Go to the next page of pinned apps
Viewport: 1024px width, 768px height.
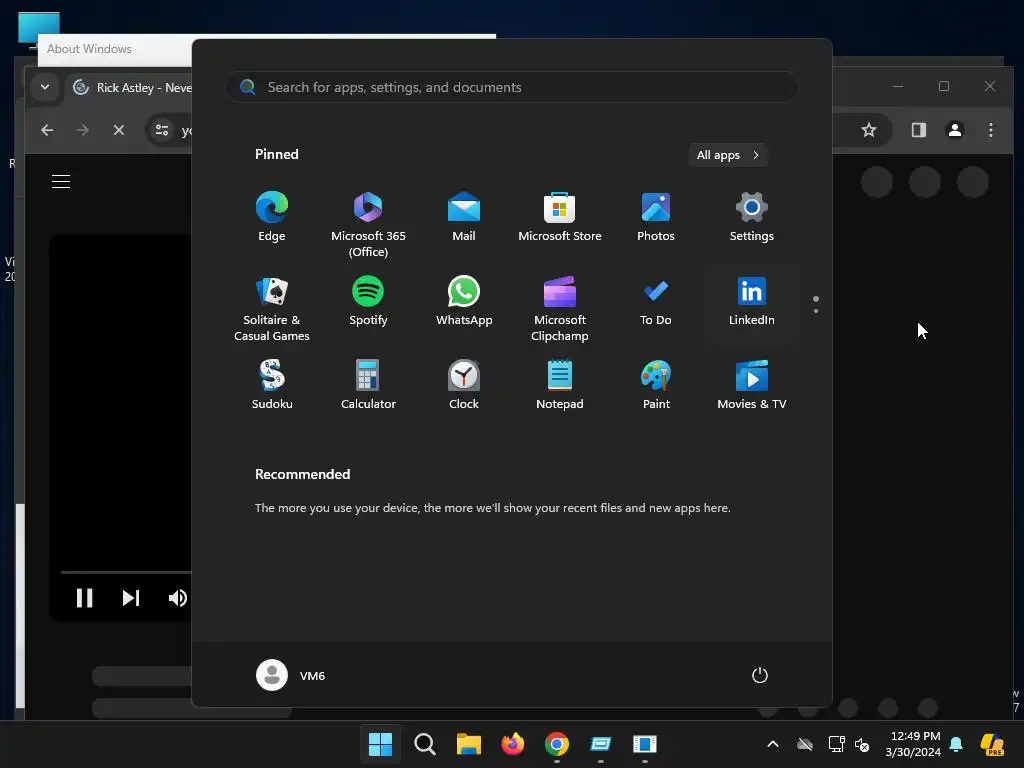pos(816,311)
